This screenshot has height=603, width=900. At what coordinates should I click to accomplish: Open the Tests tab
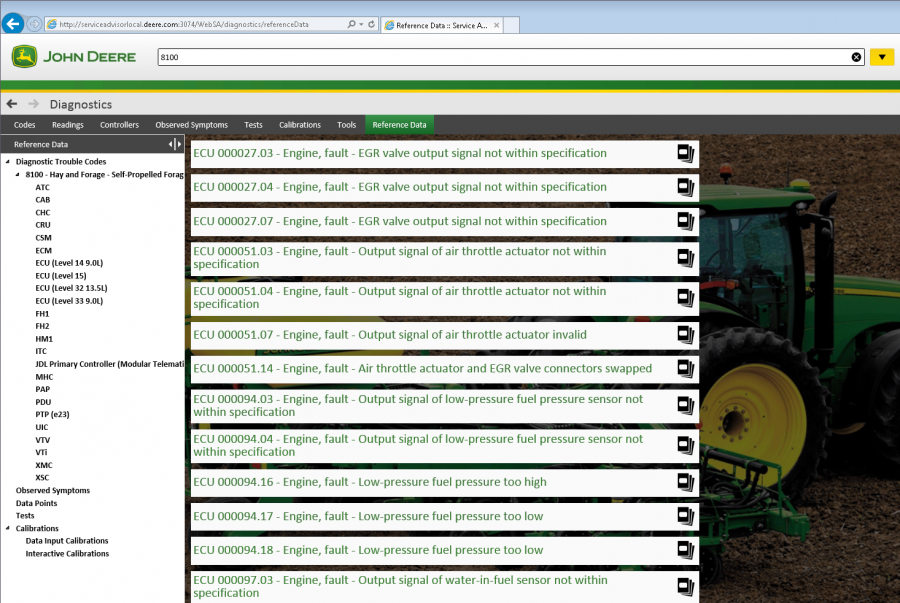coord(253,124)
